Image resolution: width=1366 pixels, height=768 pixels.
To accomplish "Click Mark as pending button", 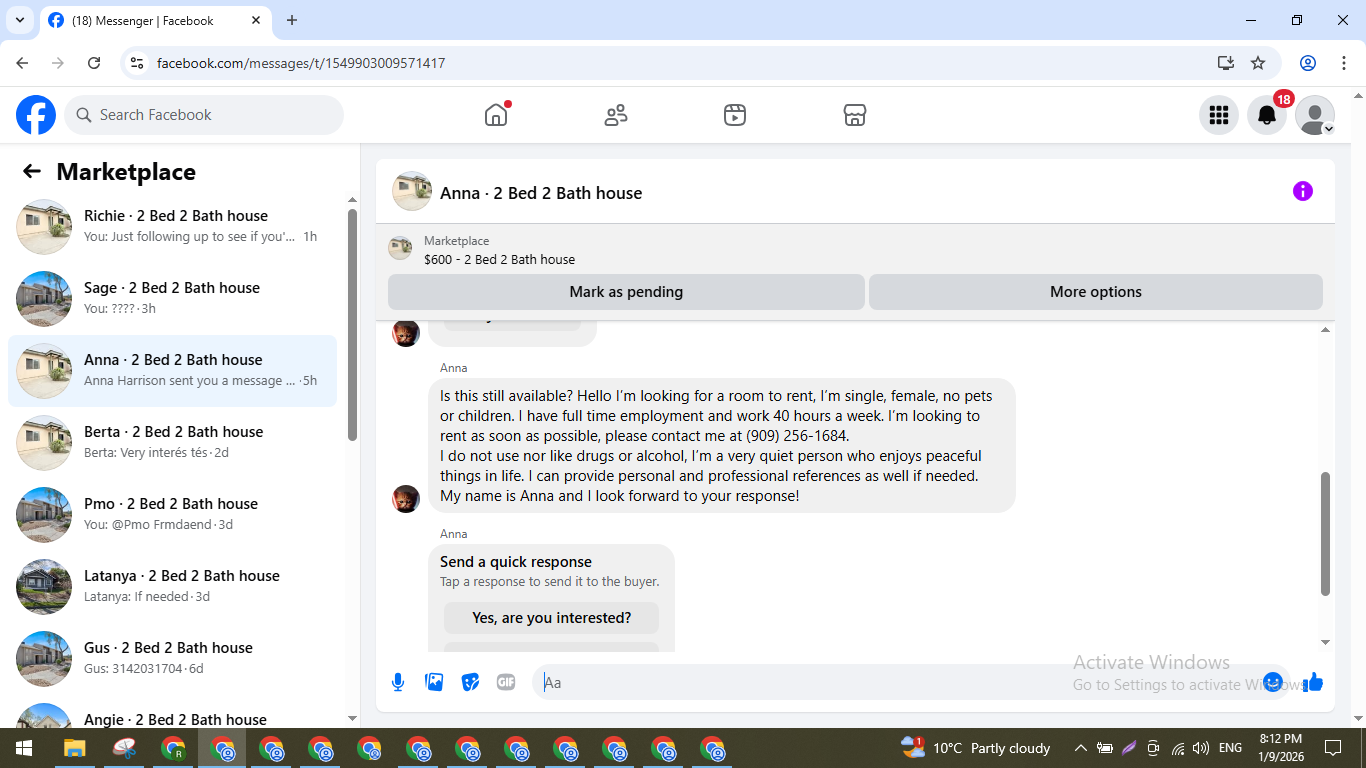I will [x=626, y=292].
